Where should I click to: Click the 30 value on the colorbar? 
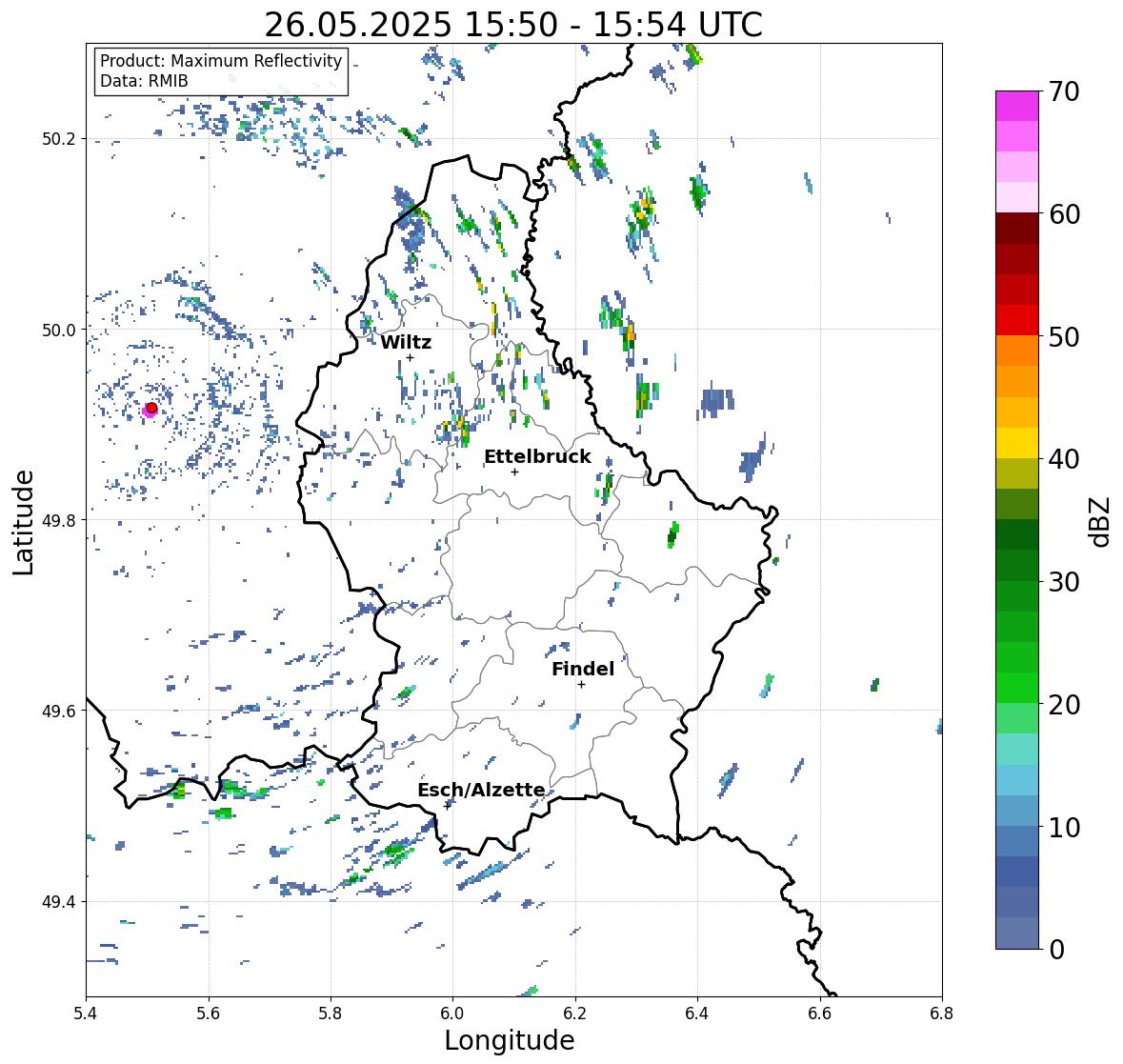1064,581
